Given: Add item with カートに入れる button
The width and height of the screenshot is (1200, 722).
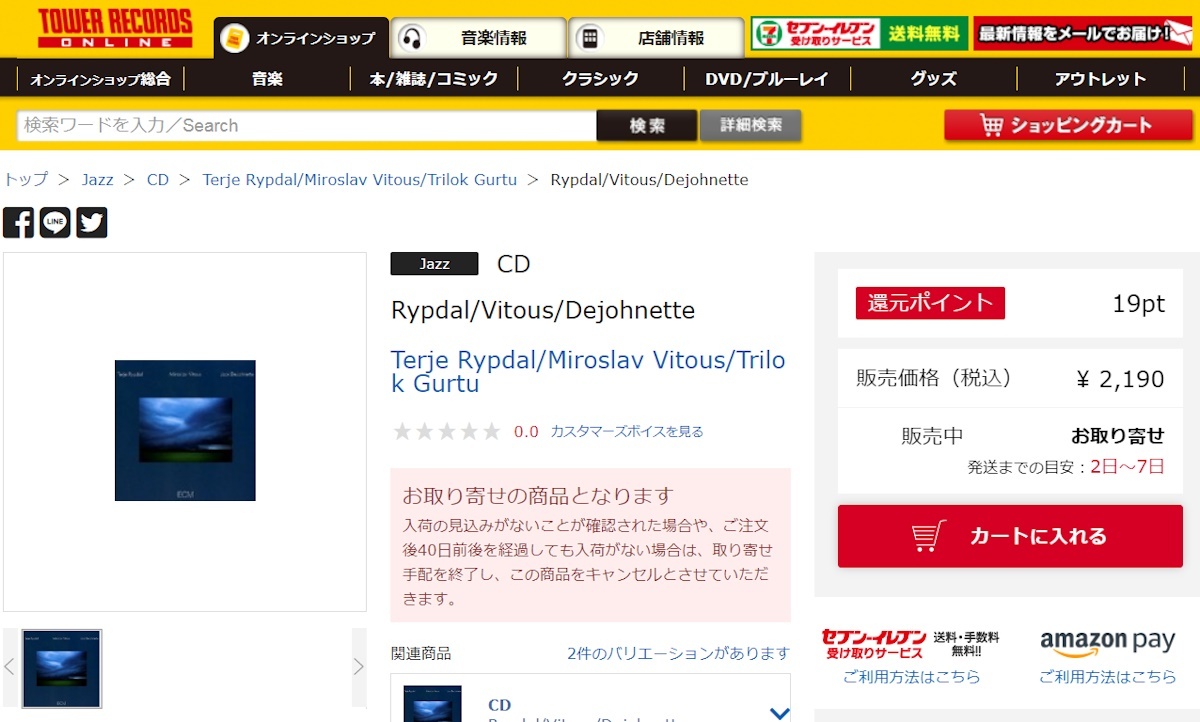Looking at the screenshot, I should pos(1010,536).
